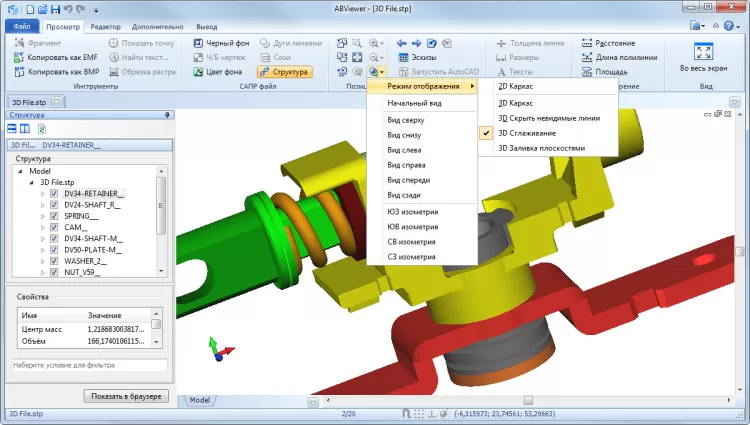Collapse the 3D File.stp tree node
750x425 pixels.
(32, 183)
